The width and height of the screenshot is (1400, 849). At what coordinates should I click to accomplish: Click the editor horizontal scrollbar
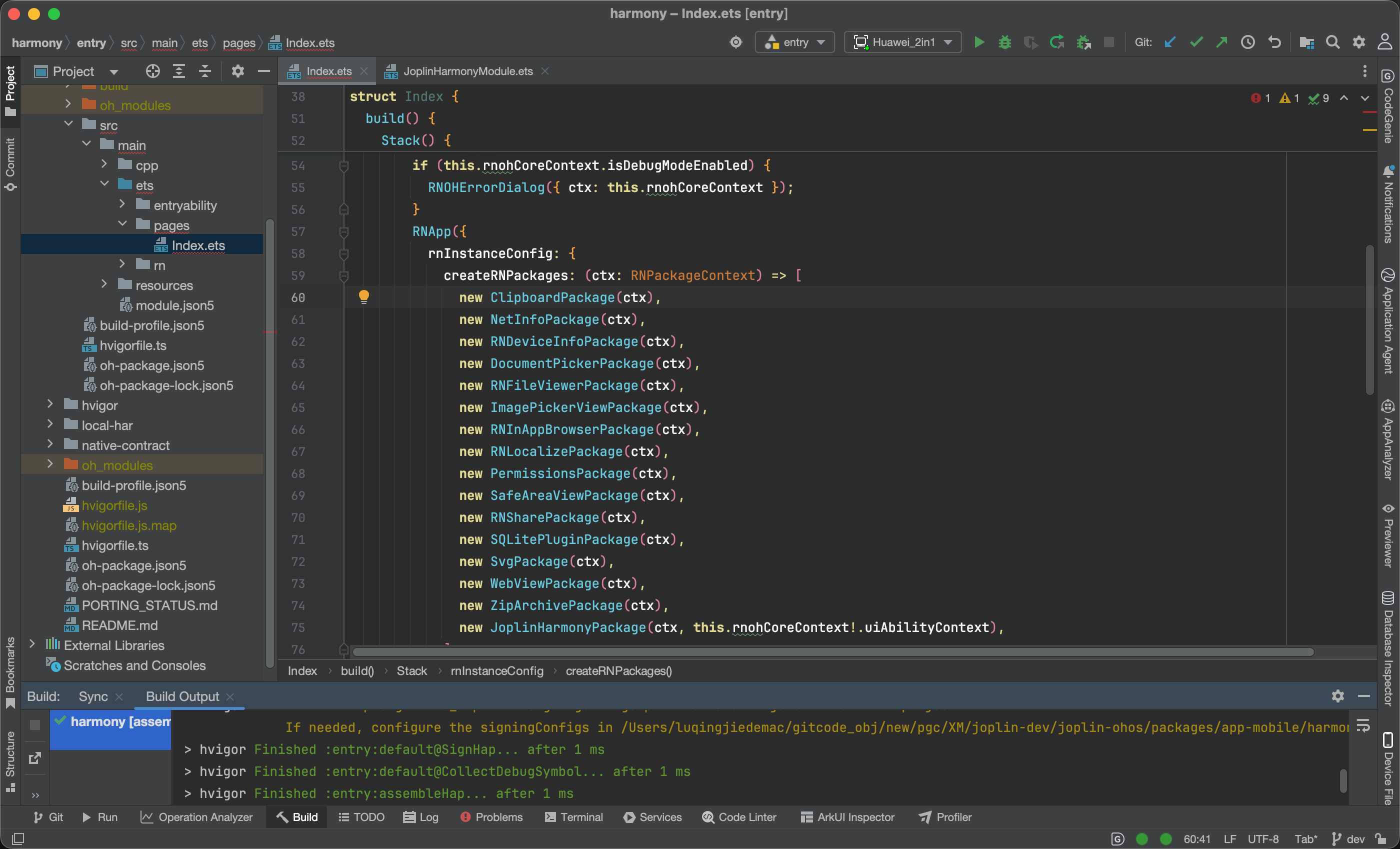(833, 652)
